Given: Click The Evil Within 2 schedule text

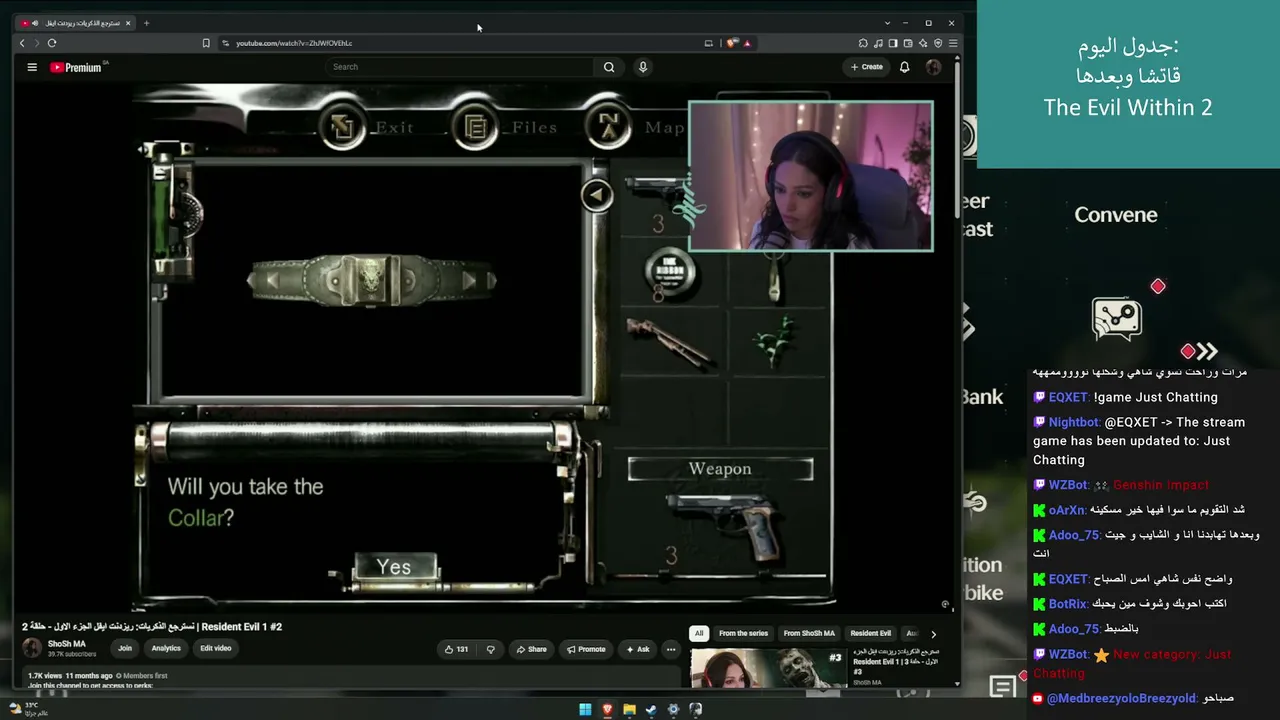Looking at the screenshot, I should click(x=1128, y=108).
